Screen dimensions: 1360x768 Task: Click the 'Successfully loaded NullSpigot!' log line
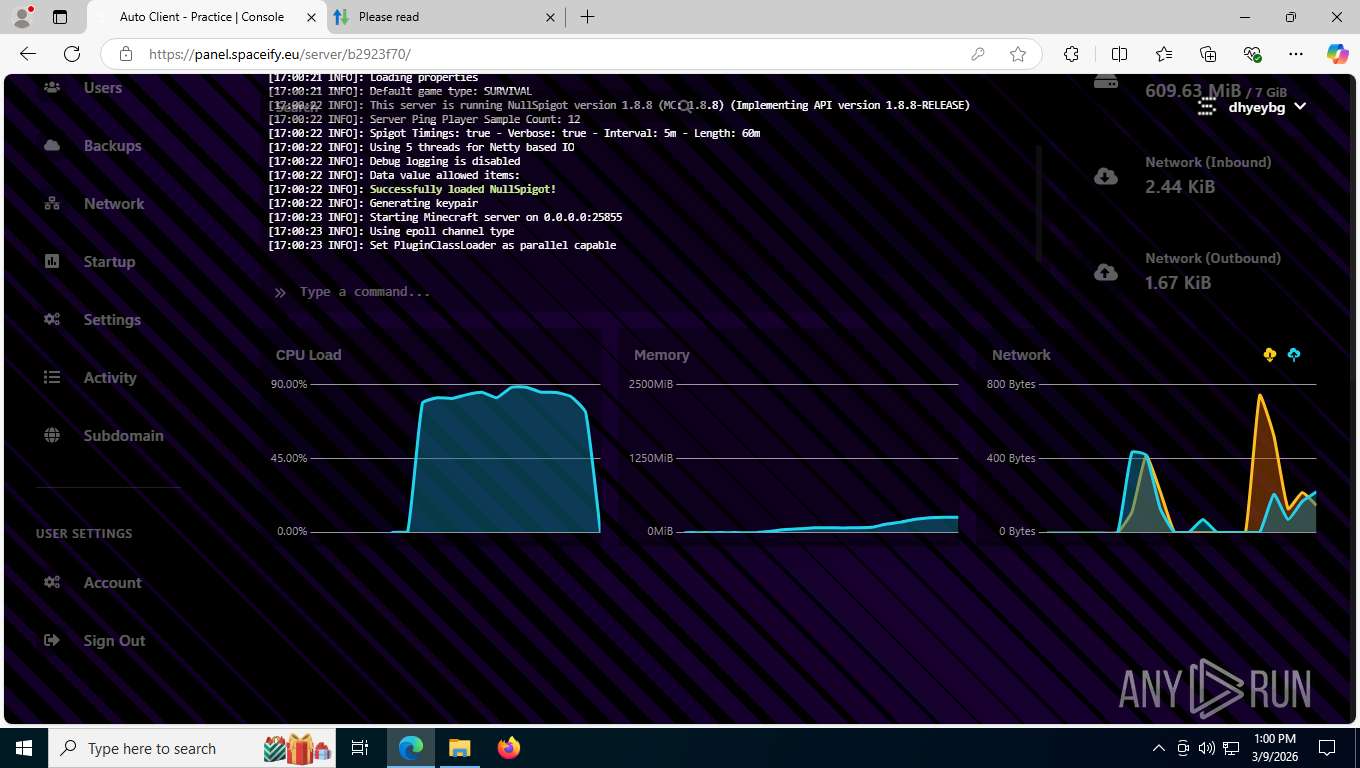(x=462, y=189)
